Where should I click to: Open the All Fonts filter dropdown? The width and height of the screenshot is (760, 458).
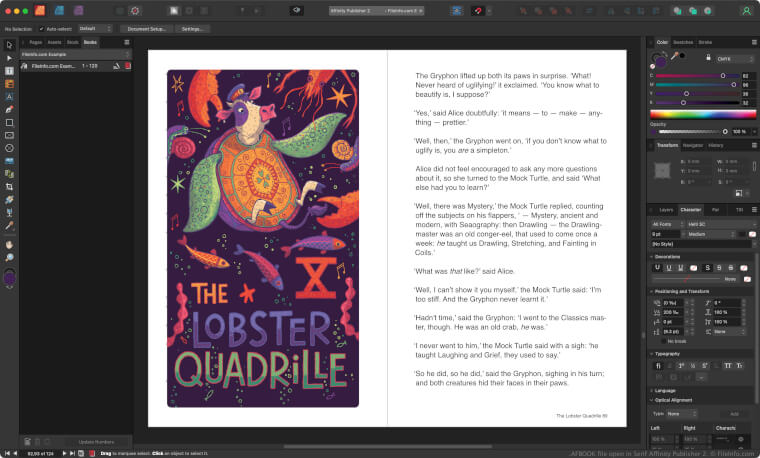coord(667,224)
